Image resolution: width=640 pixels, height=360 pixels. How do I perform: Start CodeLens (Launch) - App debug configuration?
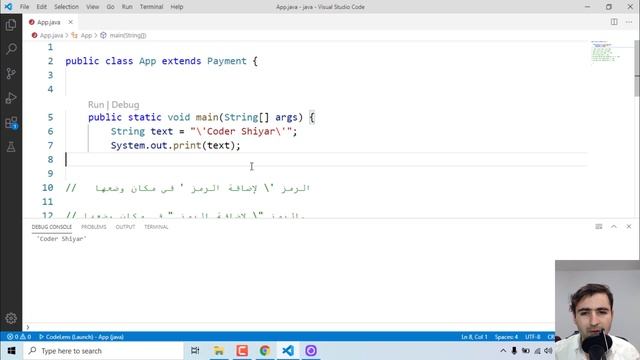[81, 337]
